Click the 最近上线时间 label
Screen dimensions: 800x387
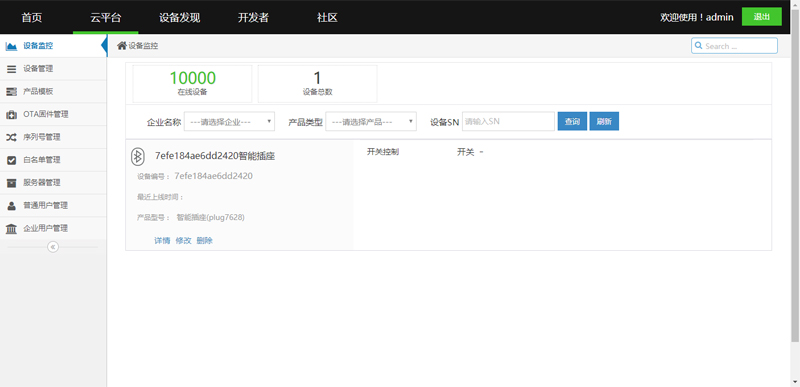point(160,197)
